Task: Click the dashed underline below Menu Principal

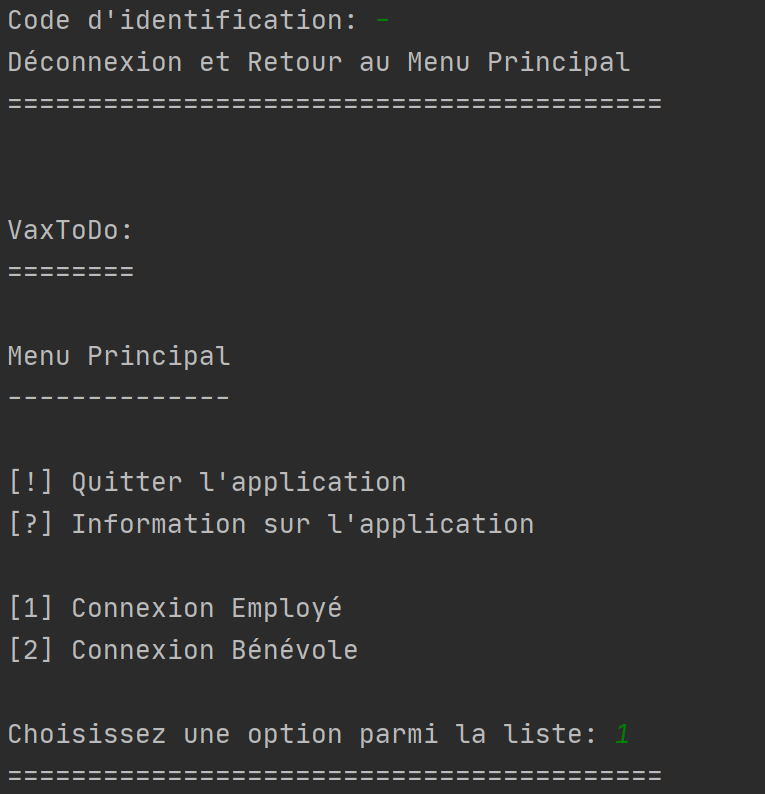Action: [119, 398]
